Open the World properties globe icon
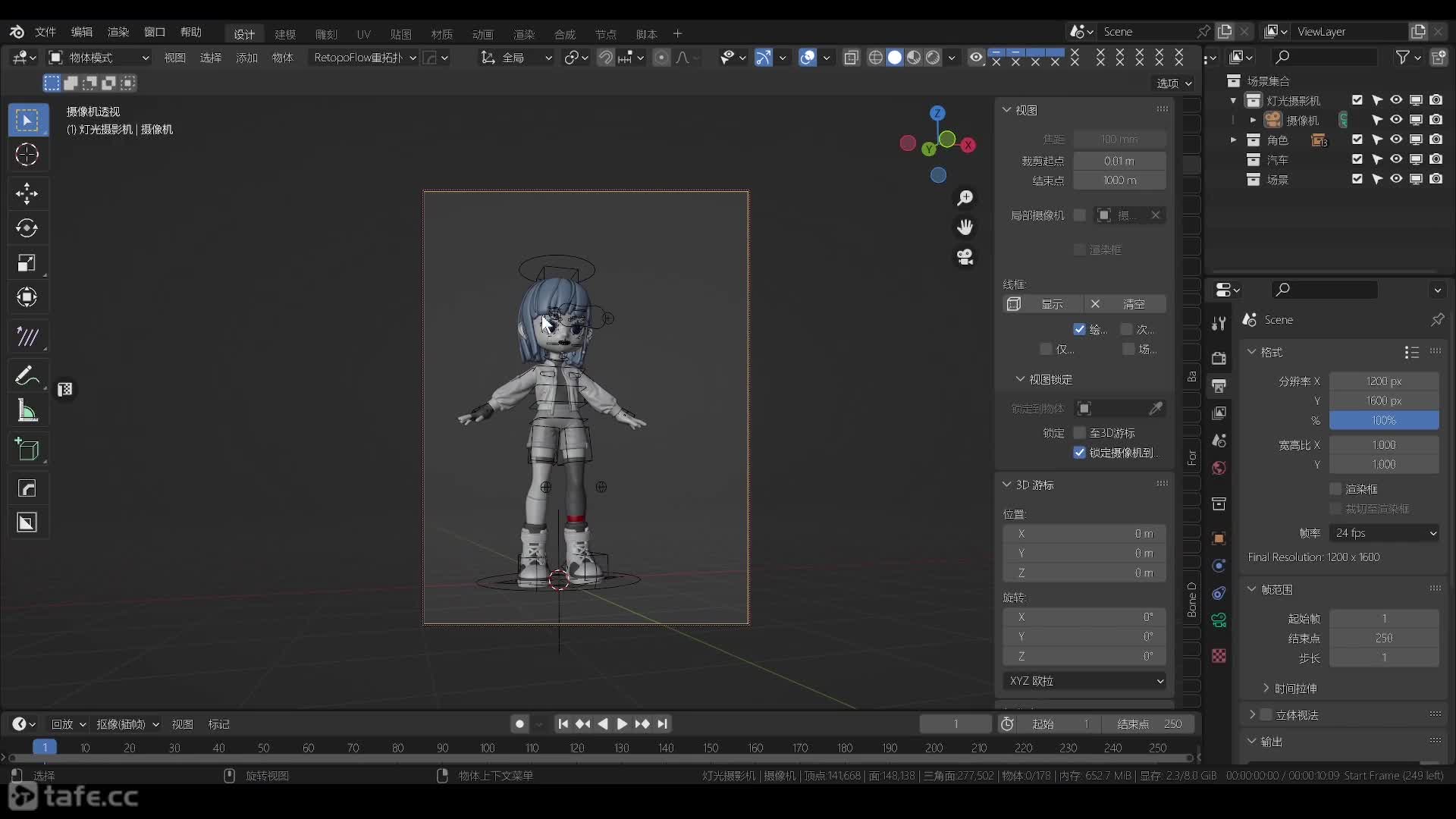This screenshot has width=1456, height=819. 1219,468
